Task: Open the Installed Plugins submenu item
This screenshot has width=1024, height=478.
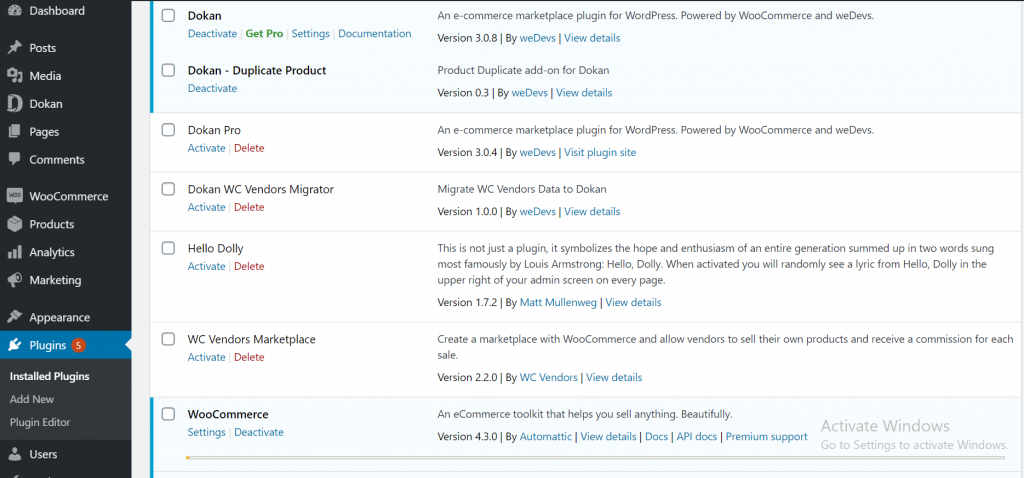Action: point(50,376)
